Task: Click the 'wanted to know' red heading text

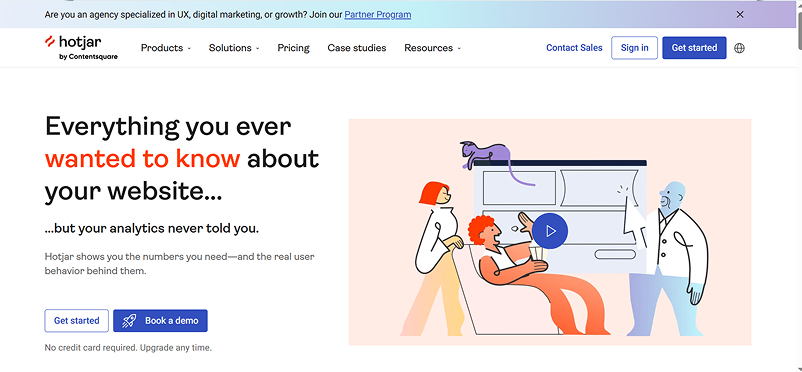Action: tap(142, 159)
